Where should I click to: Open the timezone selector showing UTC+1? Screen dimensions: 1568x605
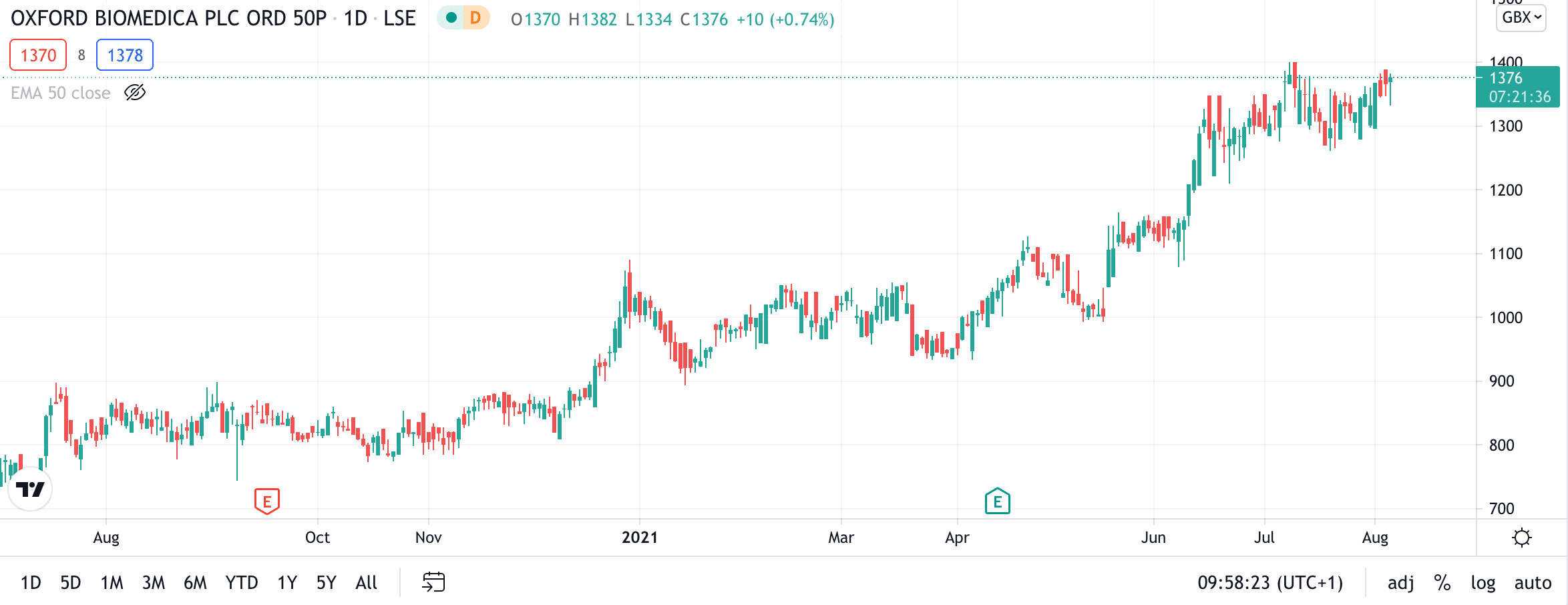[x=1269, y=583]
